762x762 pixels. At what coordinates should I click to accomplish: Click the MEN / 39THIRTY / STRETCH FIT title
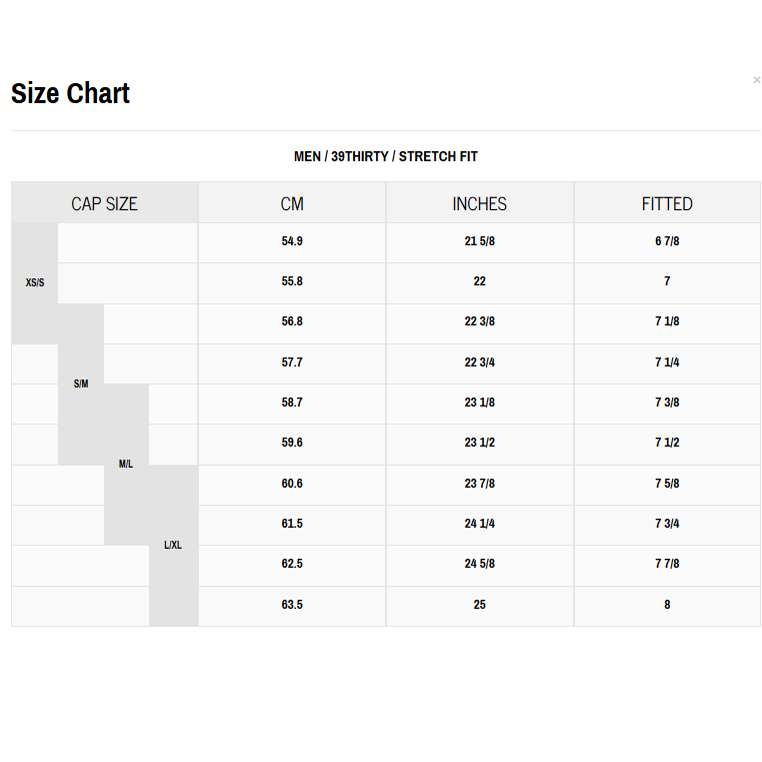[x=385, y=157]
